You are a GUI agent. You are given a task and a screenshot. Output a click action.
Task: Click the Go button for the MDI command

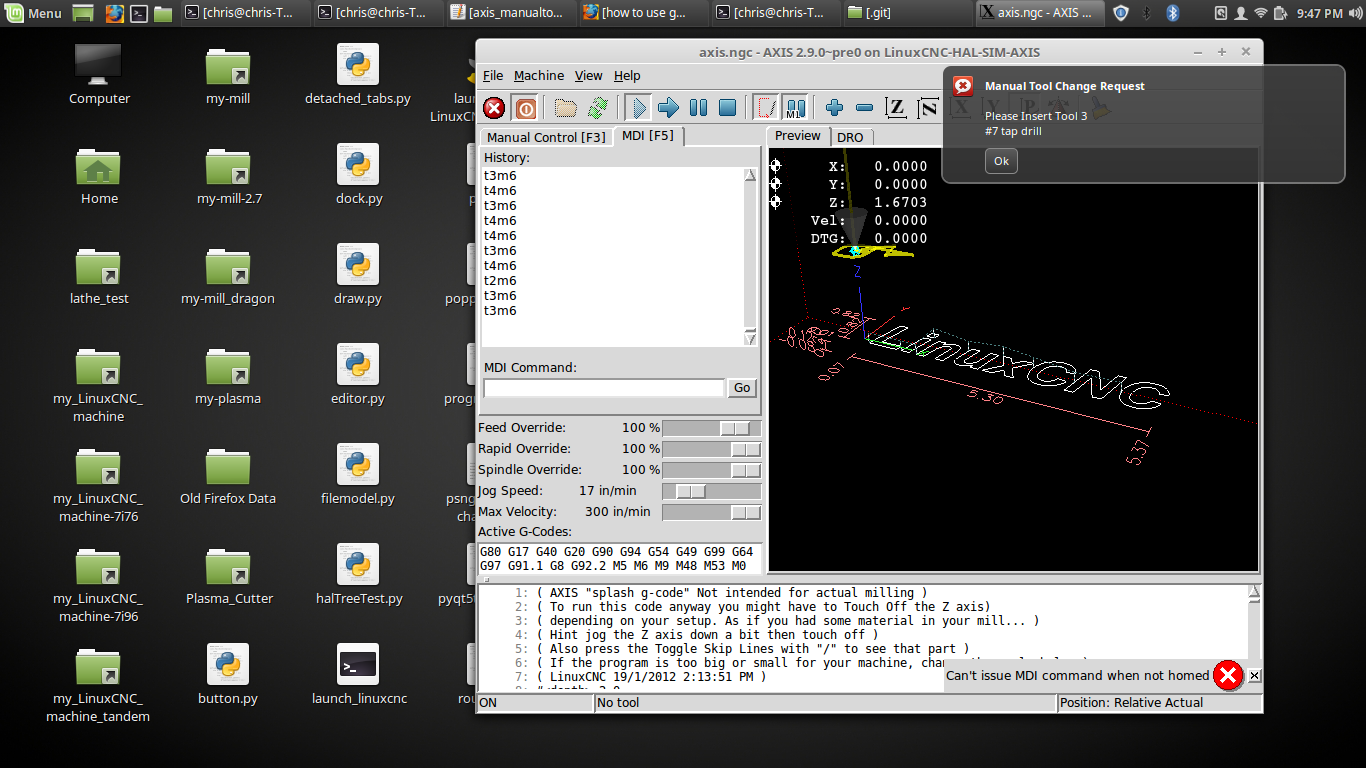(742, 388)
